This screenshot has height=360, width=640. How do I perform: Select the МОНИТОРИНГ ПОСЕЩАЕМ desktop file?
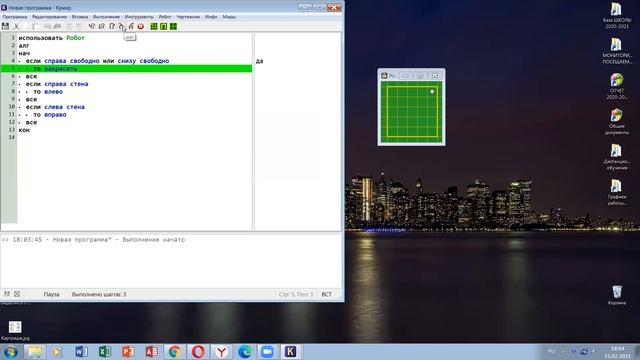(616, 51)
